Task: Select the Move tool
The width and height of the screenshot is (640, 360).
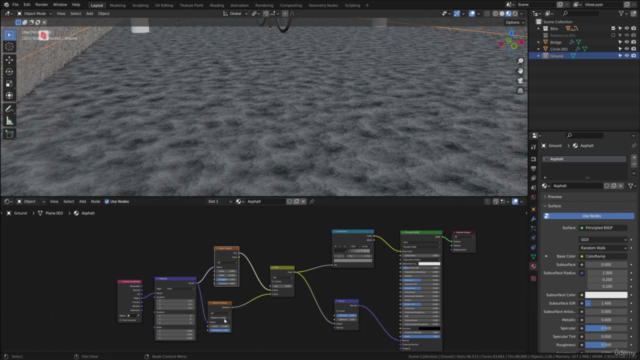Action: tap(9, 60)
